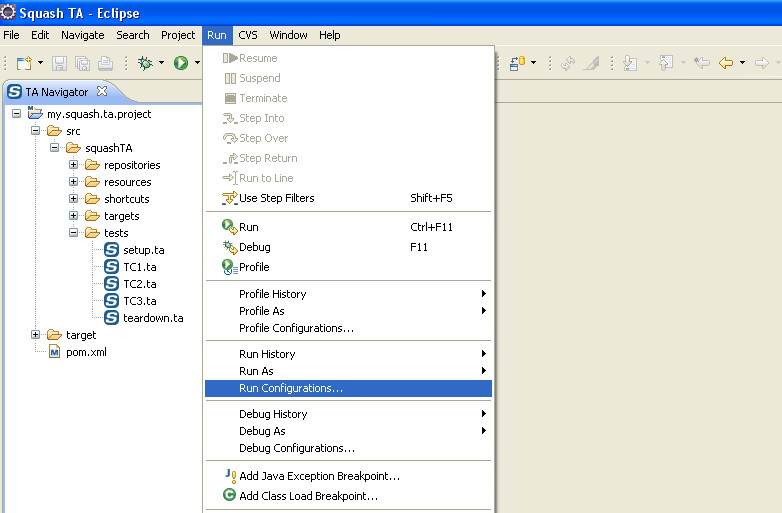Open the Edit menu
Image resolution: width=782 pixels, height=513 pixels.
click(x=40, y=35)
